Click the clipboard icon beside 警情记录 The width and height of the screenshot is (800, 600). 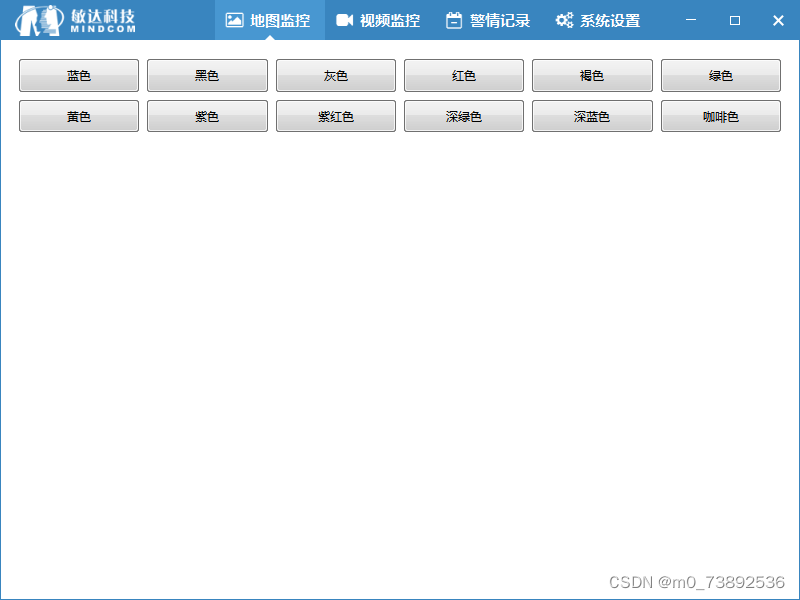coord(455,19)
